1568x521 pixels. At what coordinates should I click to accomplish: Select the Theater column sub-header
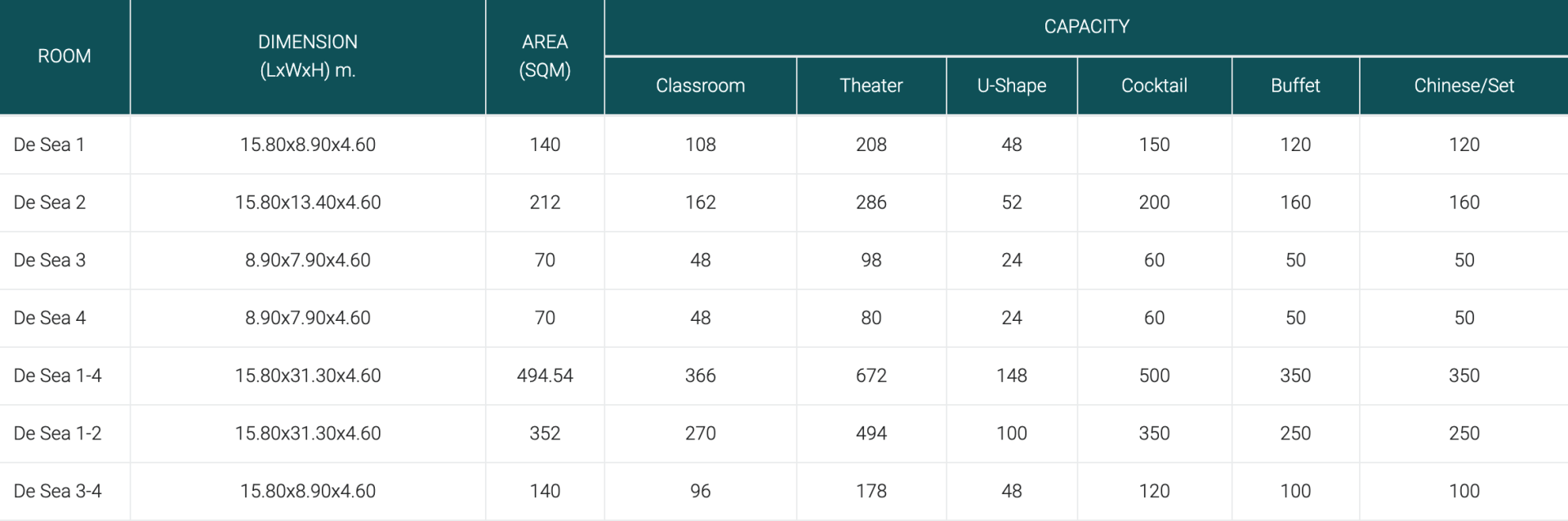pyautogui.click(x=871, y=86)
